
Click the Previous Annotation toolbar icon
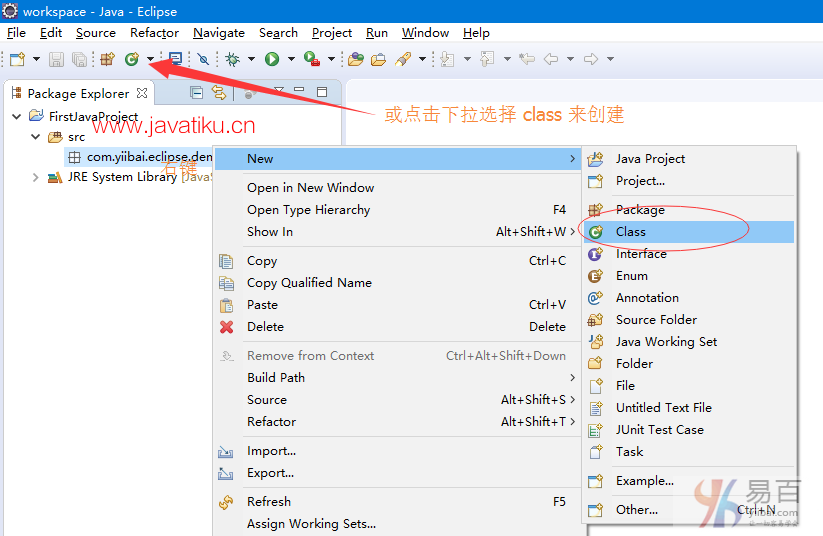(488, 59)
